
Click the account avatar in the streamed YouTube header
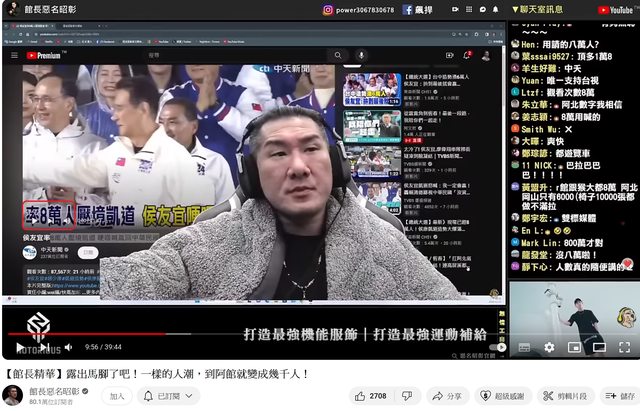click(486, 56)
